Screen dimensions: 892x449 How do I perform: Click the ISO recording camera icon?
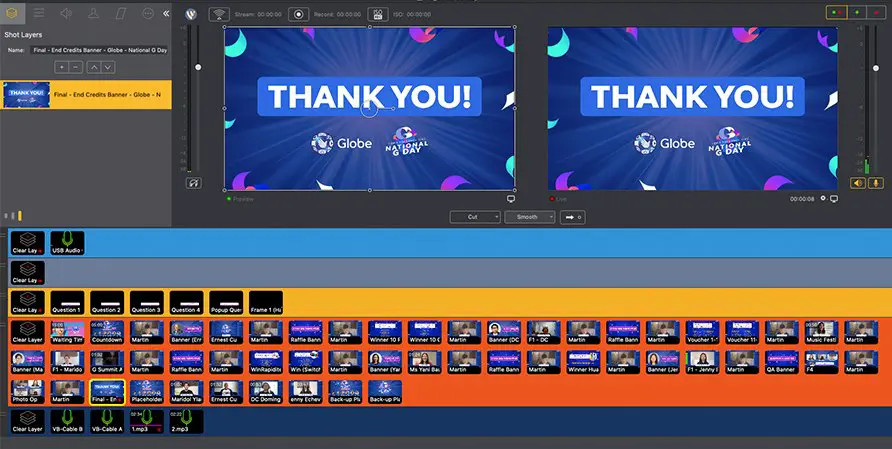pos(377,15)
